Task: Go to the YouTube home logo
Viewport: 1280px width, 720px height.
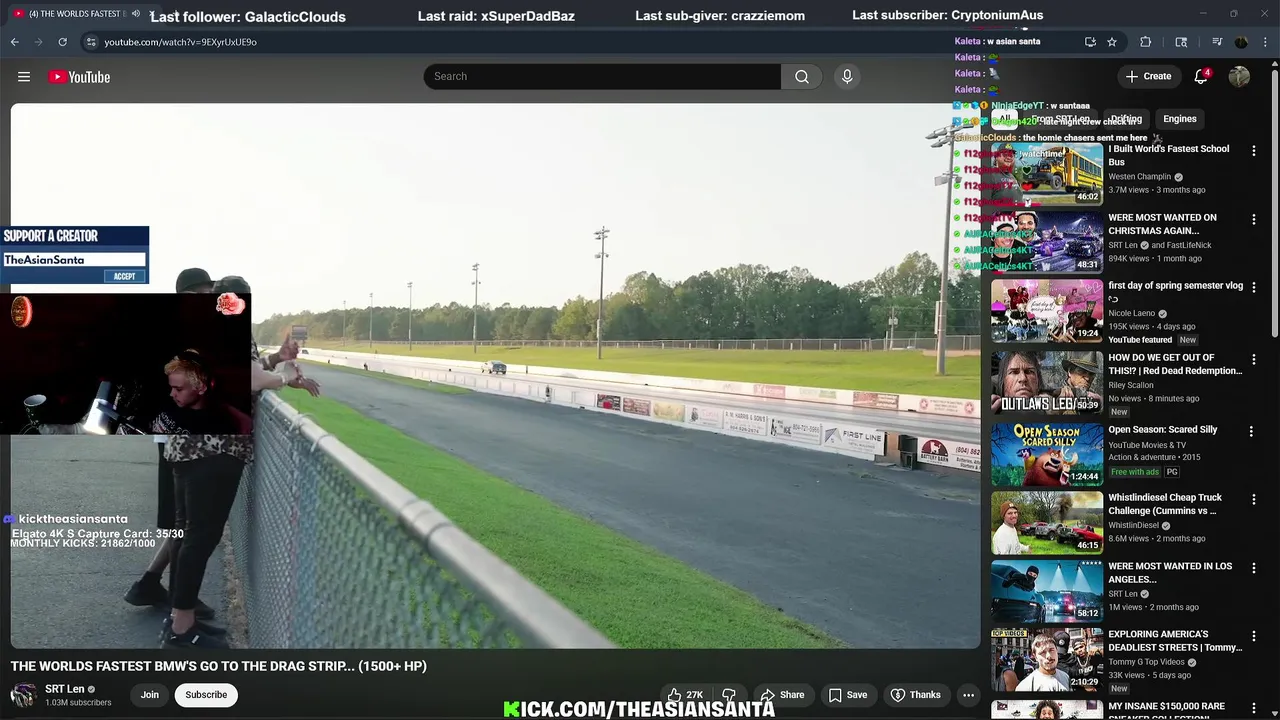Action: click(x=79, y=77)
